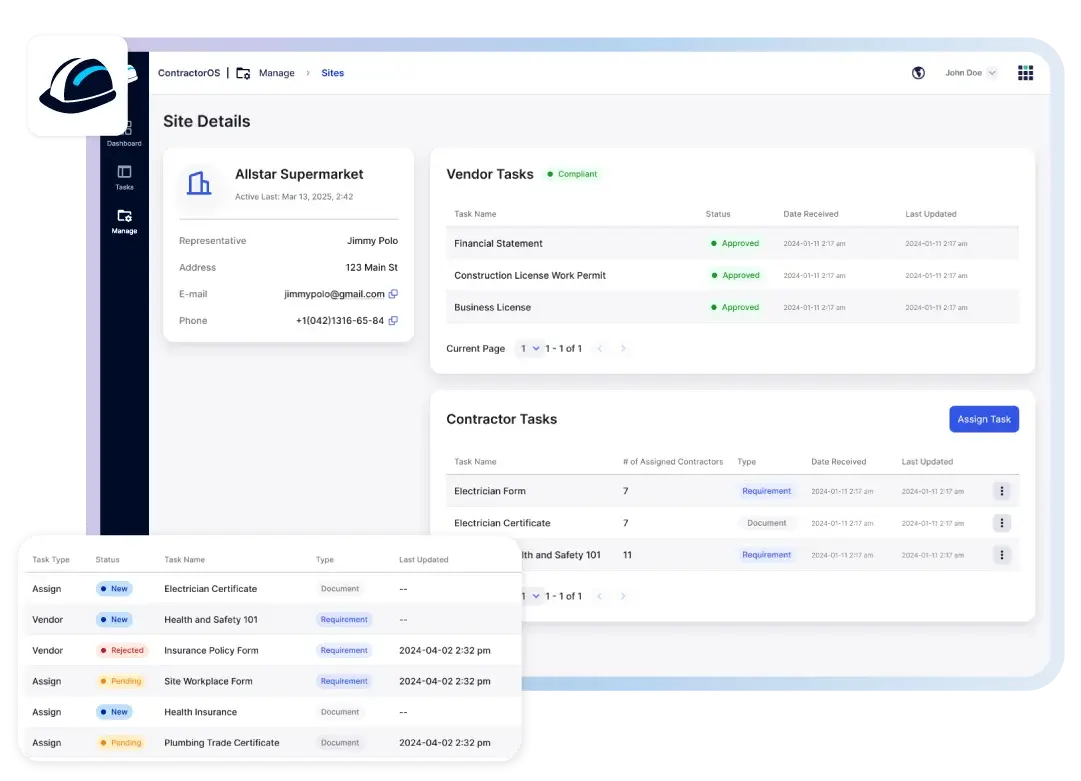Click the Dashboard sidebar item
Screen dimensions: 1081x781
[124, 134]
